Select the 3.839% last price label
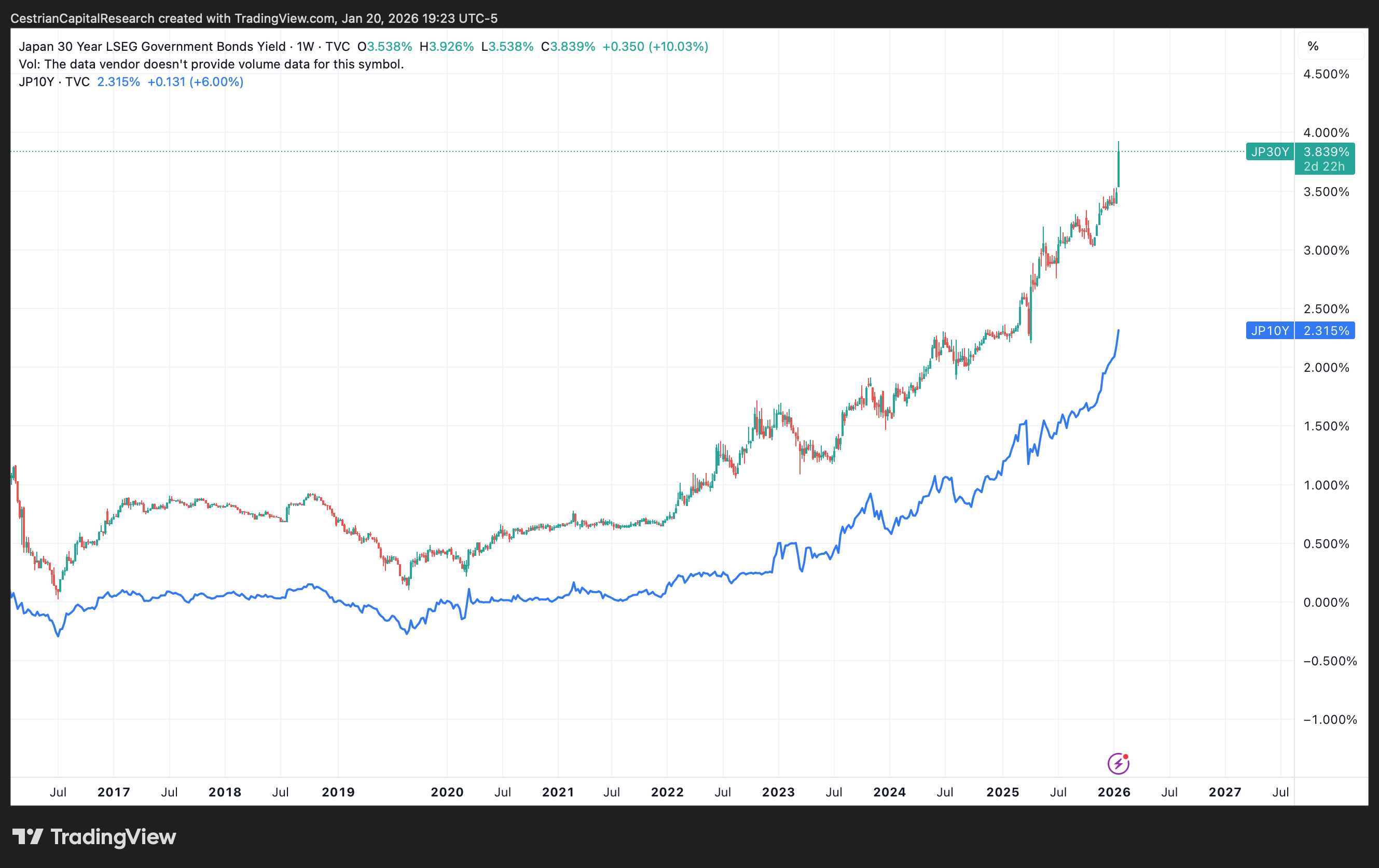 coord(1326,151)
